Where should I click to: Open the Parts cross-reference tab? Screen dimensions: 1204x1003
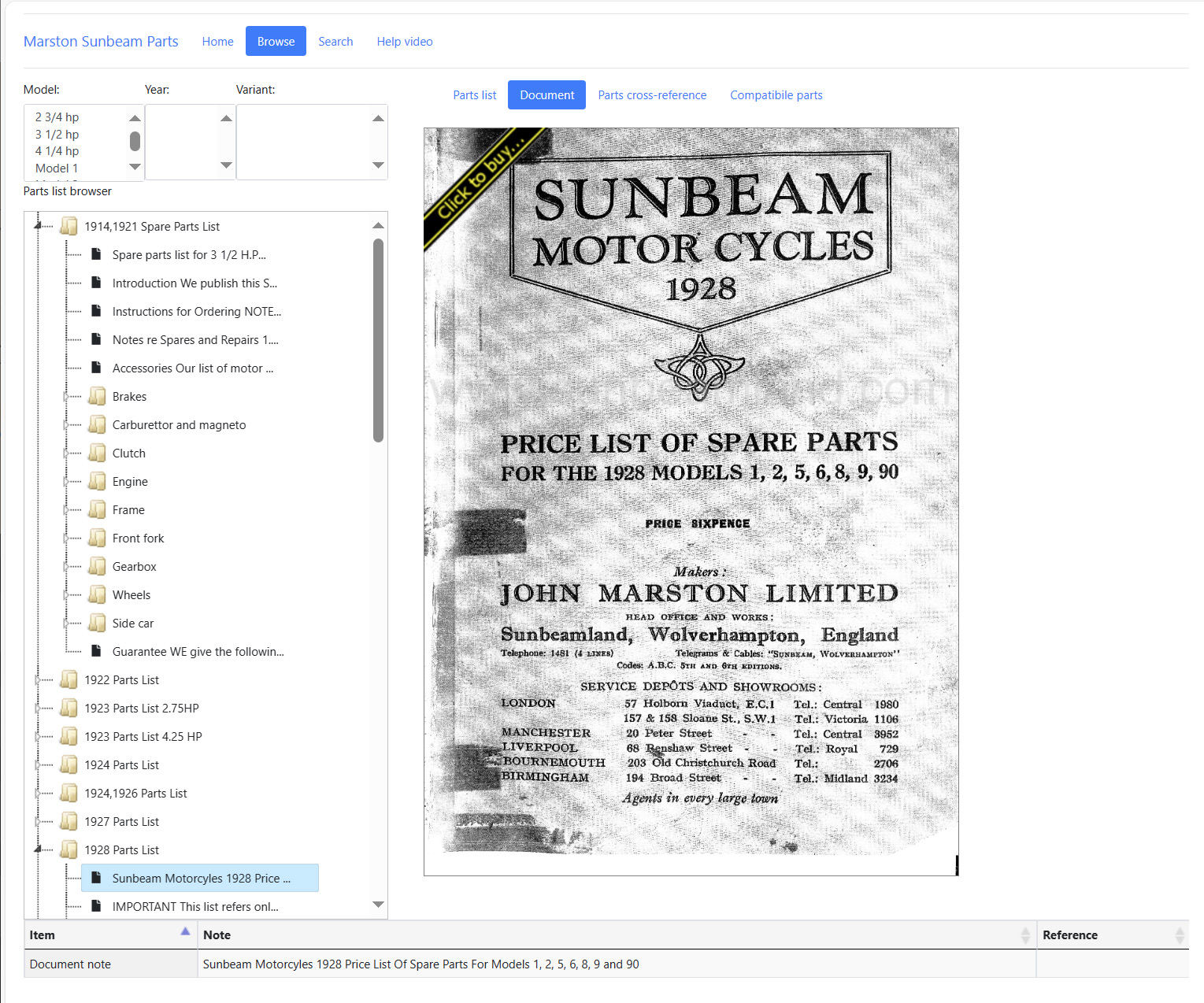point(651,95)
